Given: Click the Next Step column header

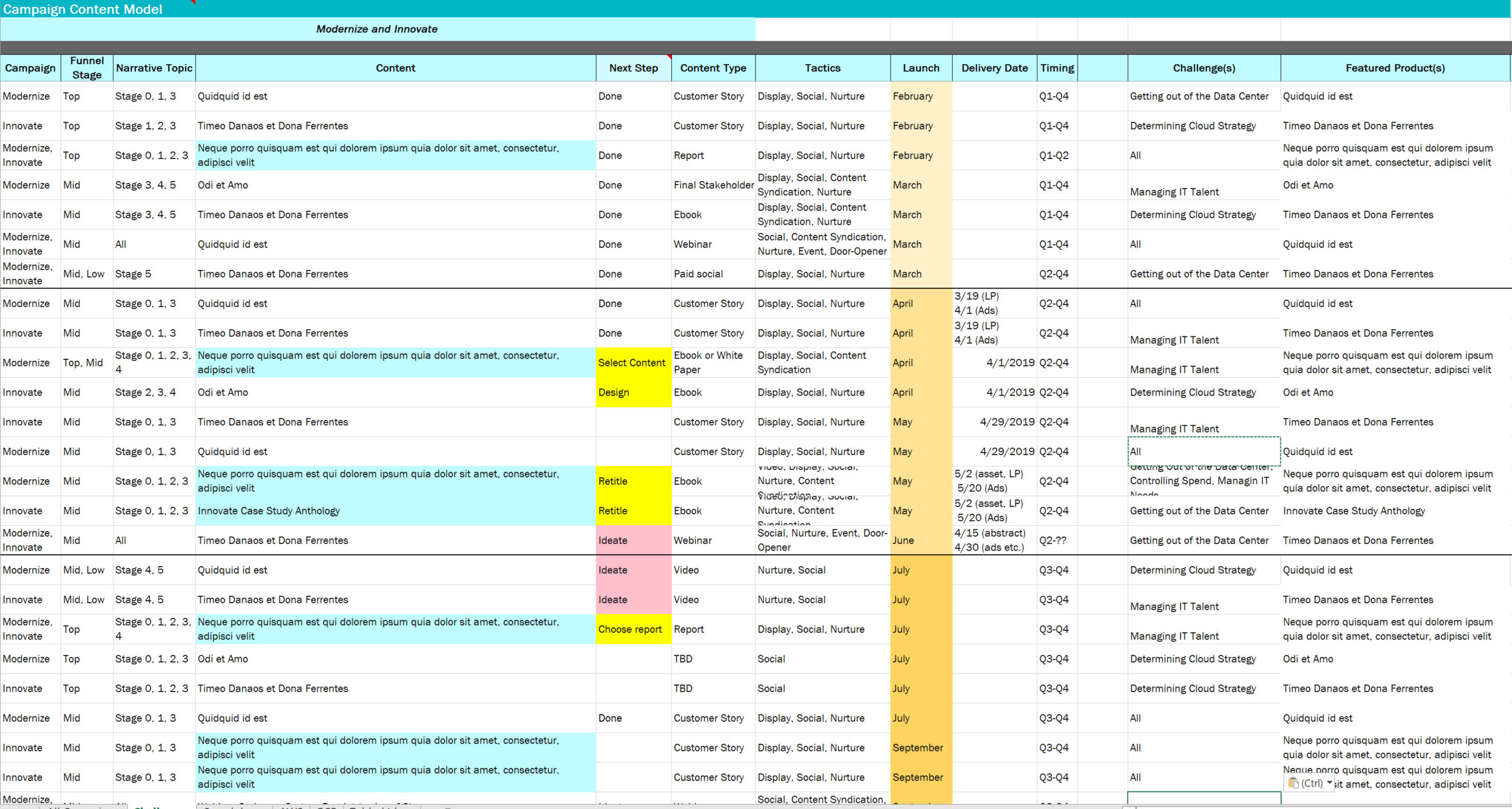Looking at the screenshot, I should pyautogui.click(x=633, y=68).
